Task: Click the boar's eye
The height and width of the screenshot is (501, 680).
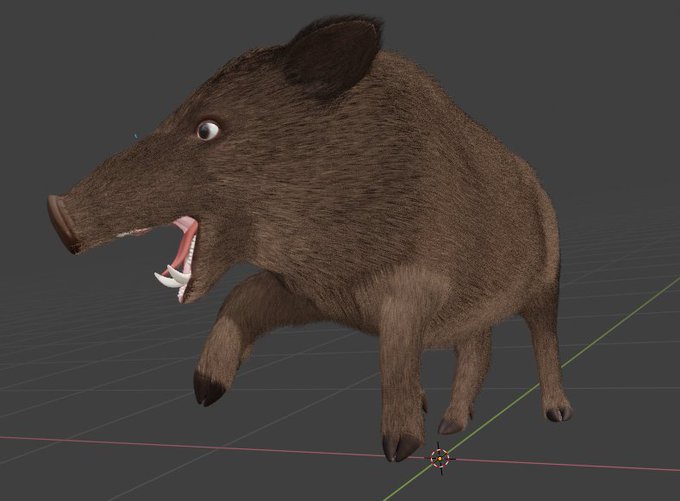Action: pyautogui.click(x=208, y=130)
